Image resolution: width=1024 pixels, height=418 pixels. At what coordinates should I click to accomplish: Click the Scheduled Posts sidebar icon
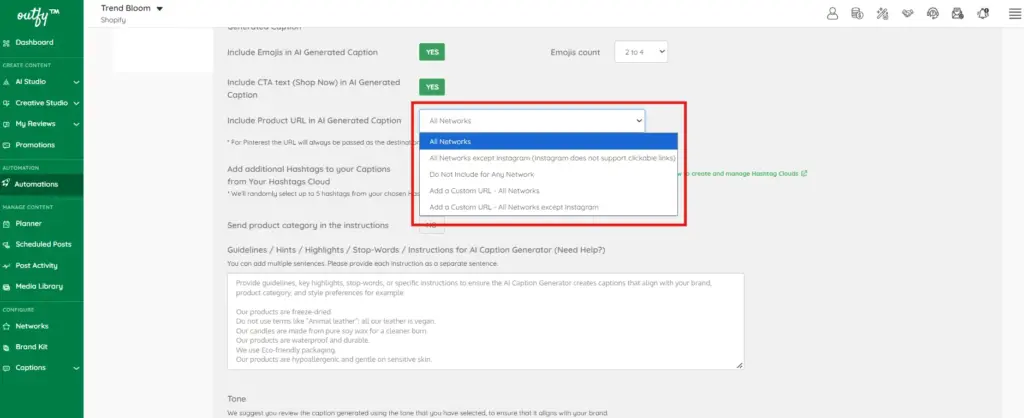pos(7,244)
